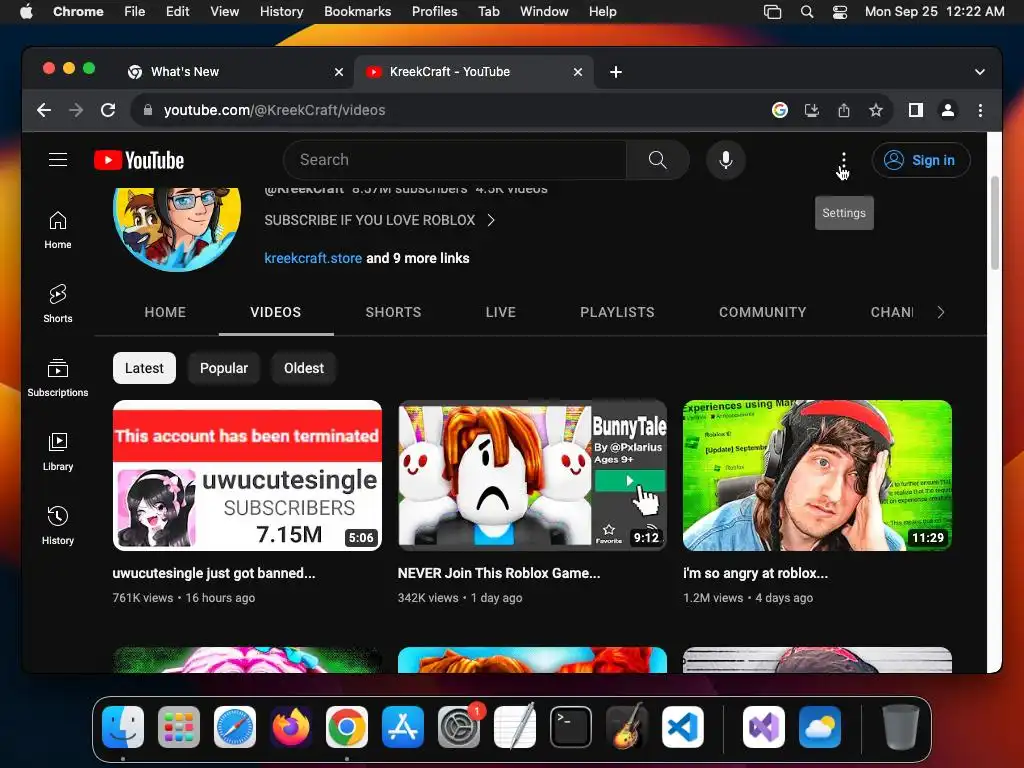Open Safari from the Dock
The height and width of the screenshot is (768, 1024).
click(235, 727)
